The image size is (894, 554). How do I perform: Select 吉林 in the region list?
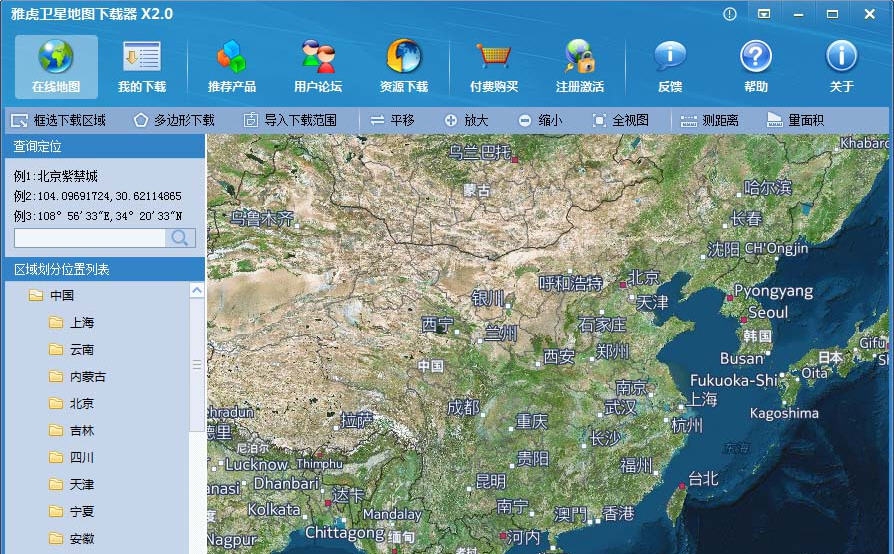82,430
